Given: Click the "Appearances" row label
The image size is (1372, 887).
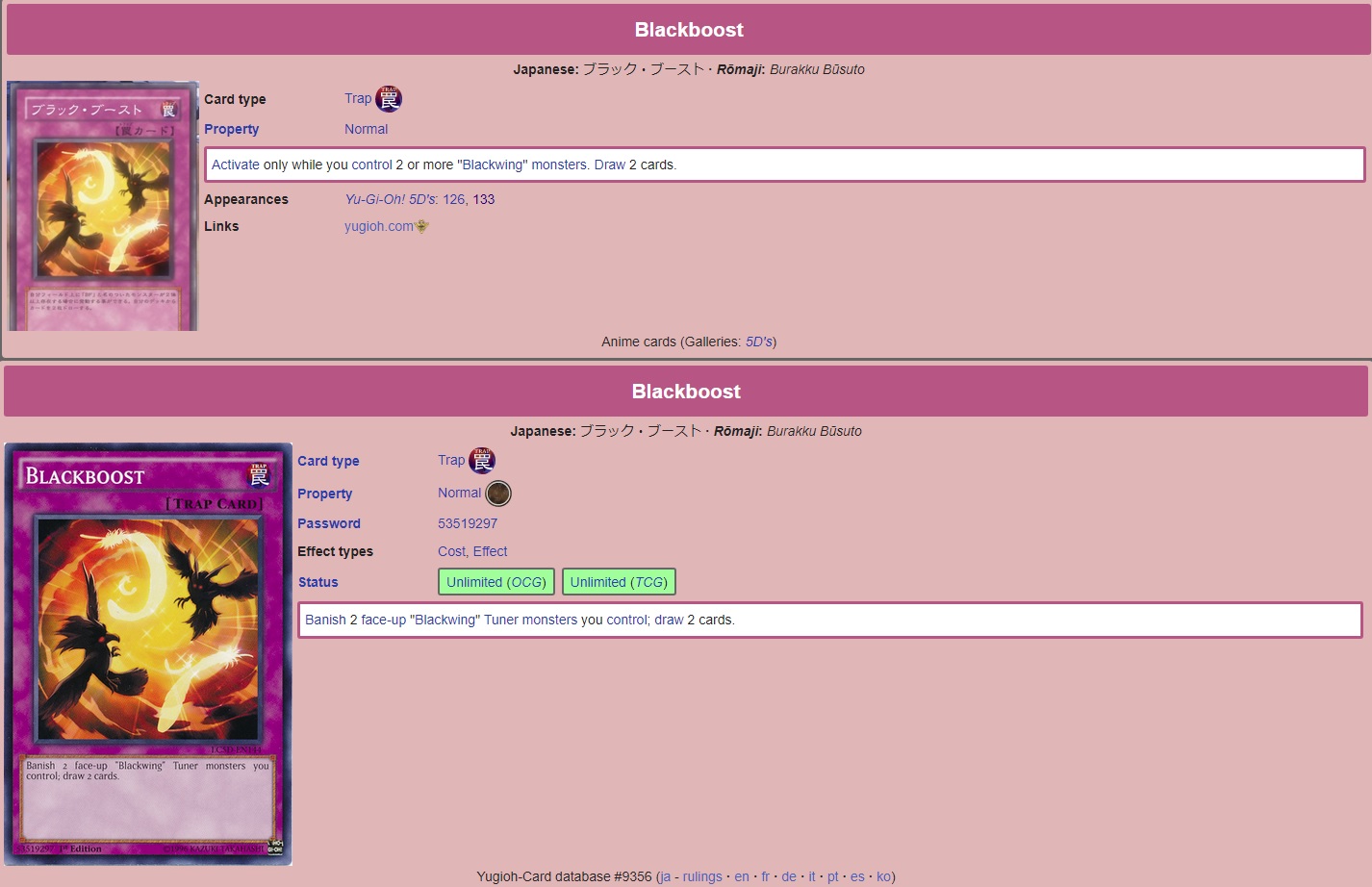Looking at the screenshot, I should (246, 199).
